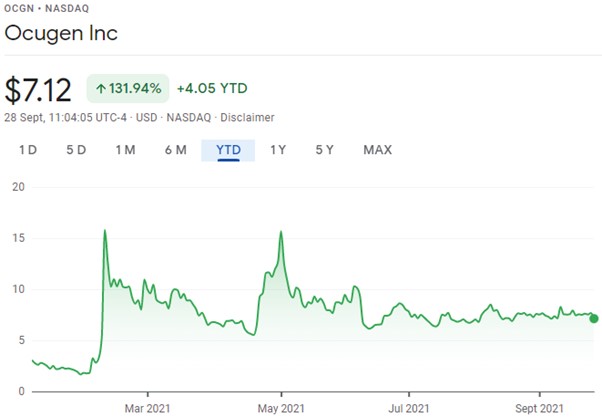Open the Disclaimer link
This screenshot has width=602, height=417.
click(247, 117)
